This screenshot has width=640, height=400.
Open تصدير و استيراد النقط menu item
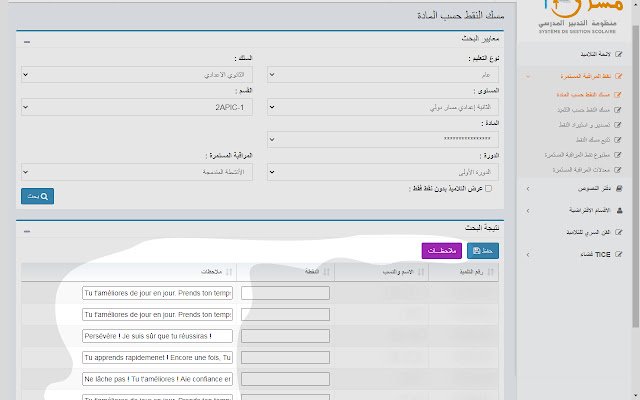coord(584,125)
